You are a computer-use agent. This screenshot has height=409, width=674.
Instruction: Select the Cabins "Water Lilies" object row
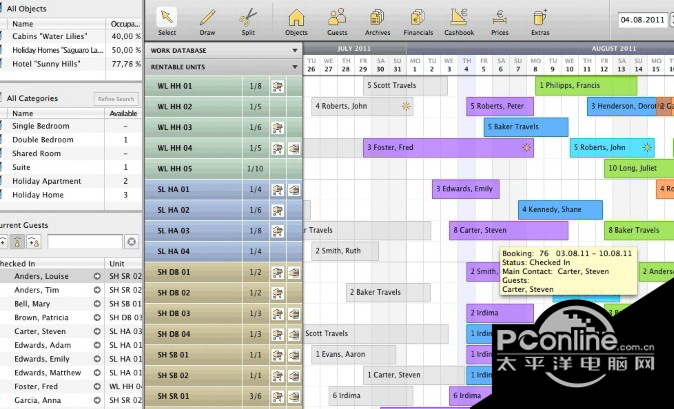71,37
